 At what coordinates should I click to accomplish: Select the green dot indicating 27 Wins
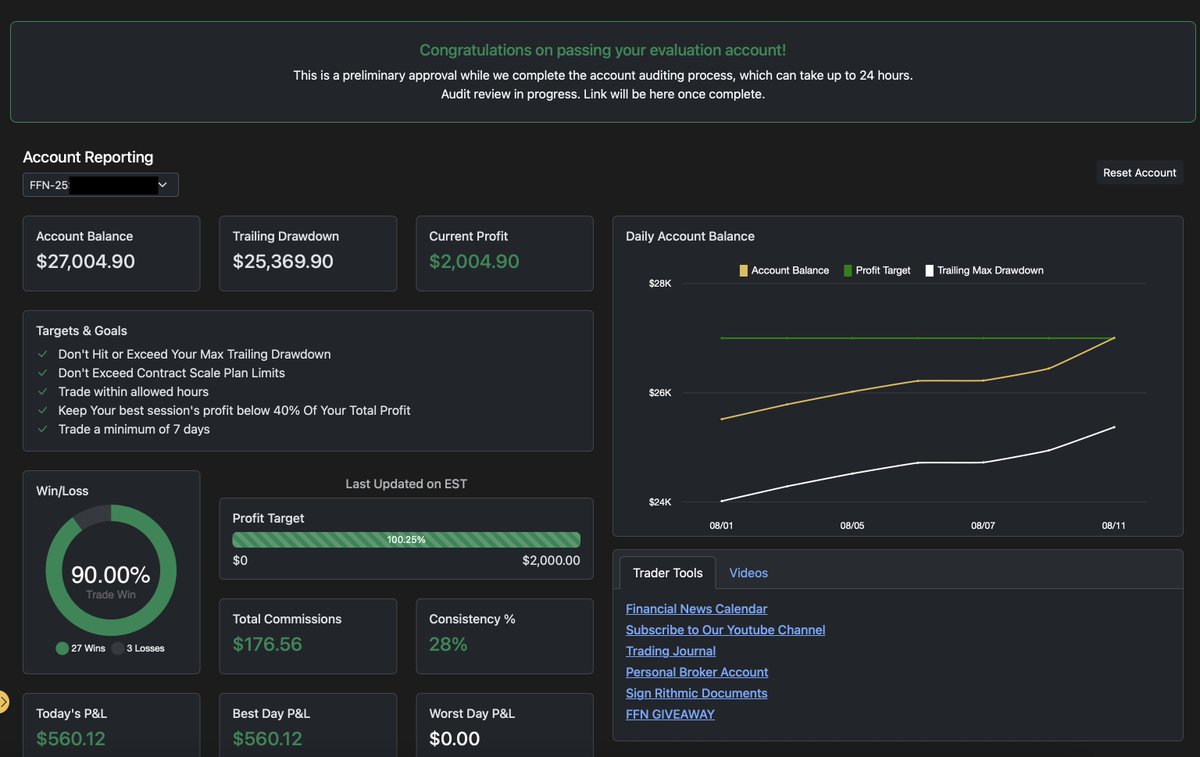[x=62, y=648]
